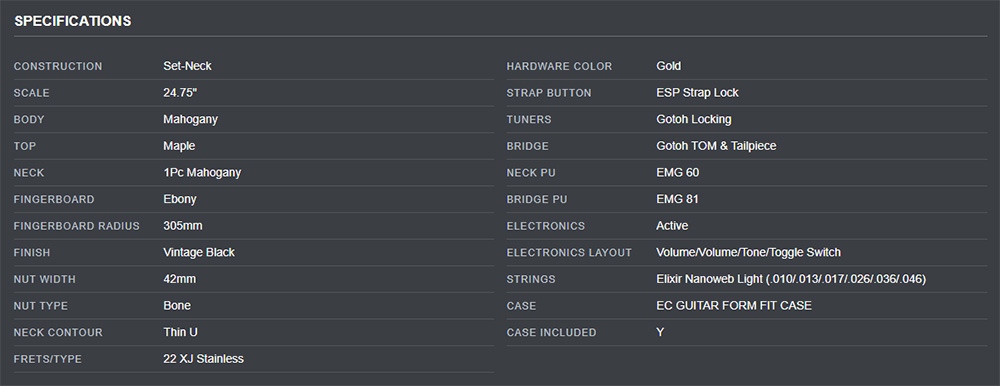Click the Gold hardware color value
Image resolution: width=1000 pixels, height=386 pixels.
668,66
